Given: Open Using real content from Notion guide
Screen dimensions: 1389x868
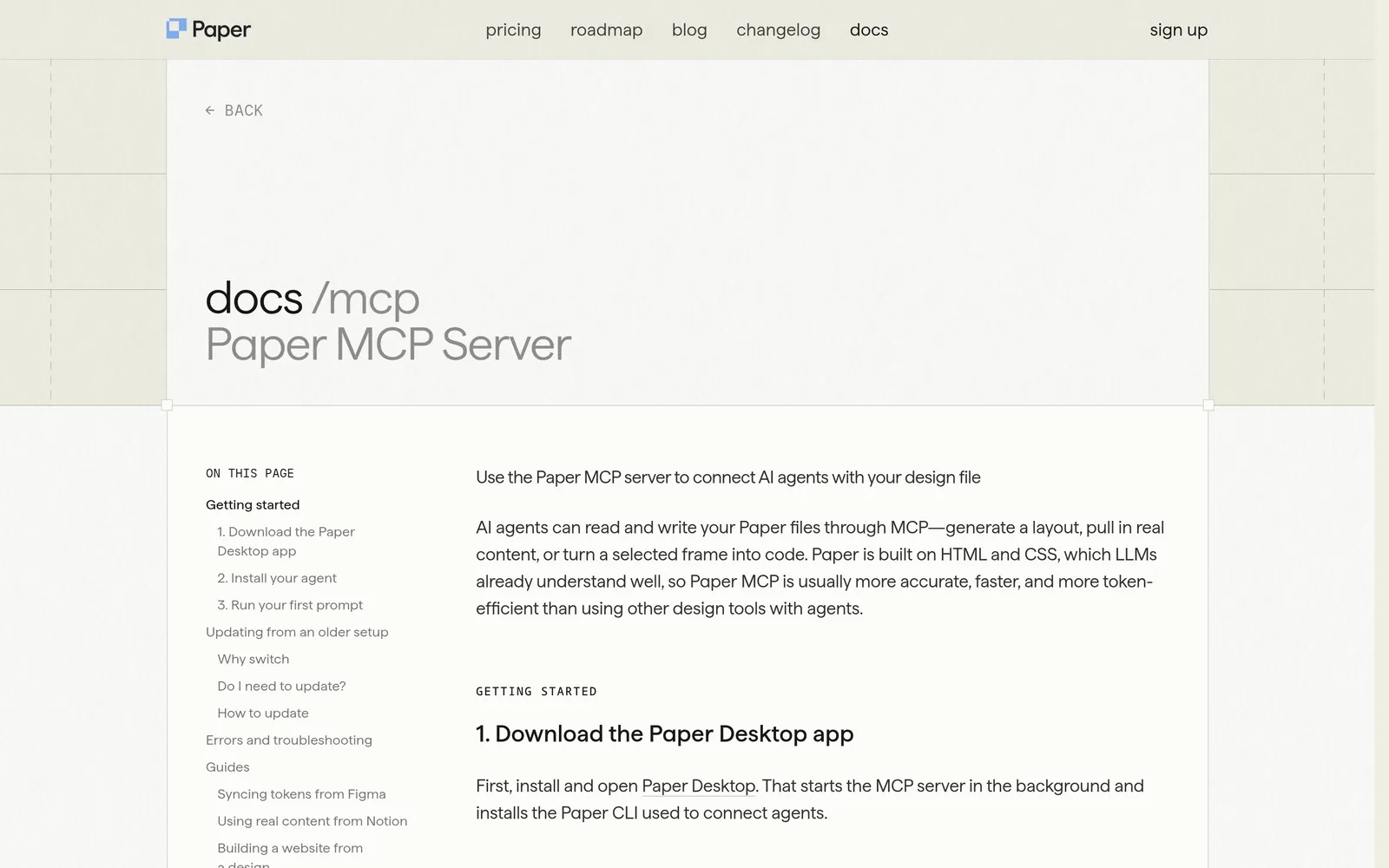Looking at the screenshot, I should coord(313,820).
